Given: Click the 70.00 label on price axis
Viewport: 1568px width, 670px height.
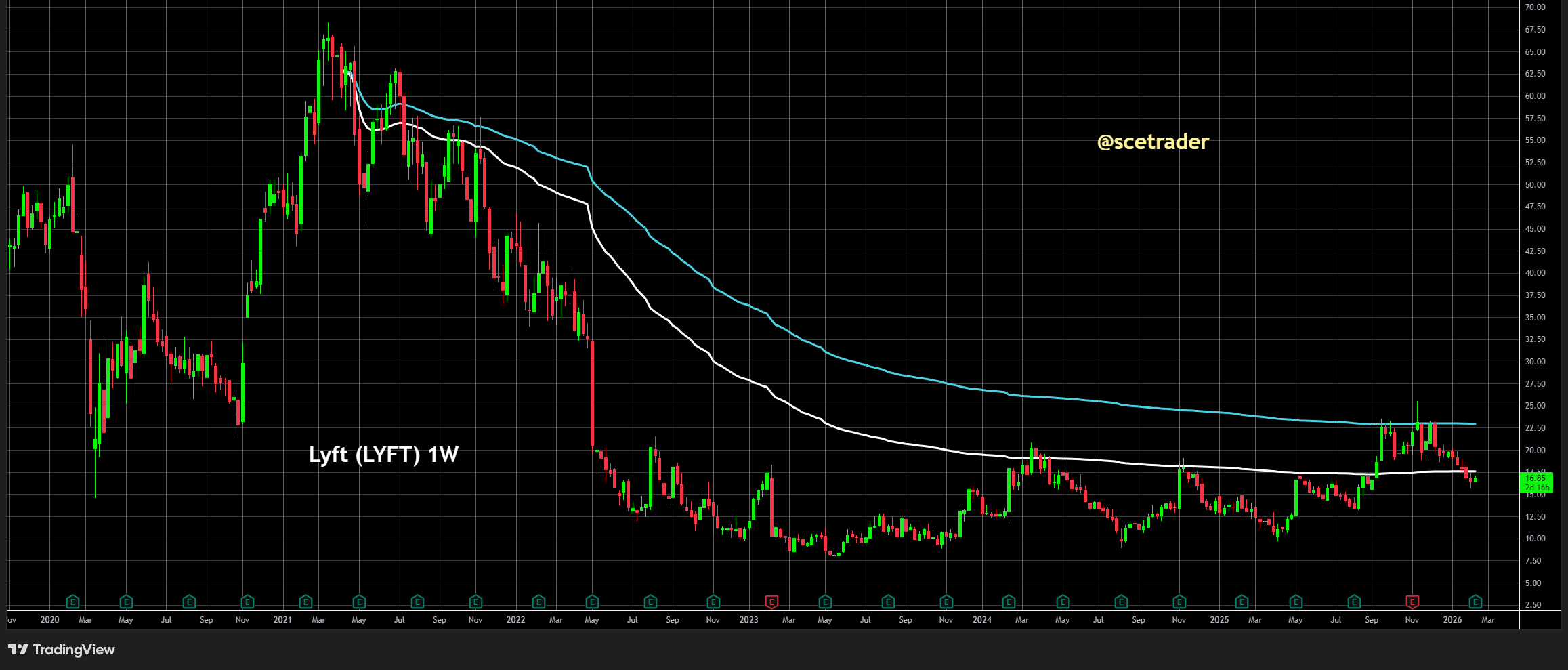Looking at the screenshot, I should point(1535,7).
